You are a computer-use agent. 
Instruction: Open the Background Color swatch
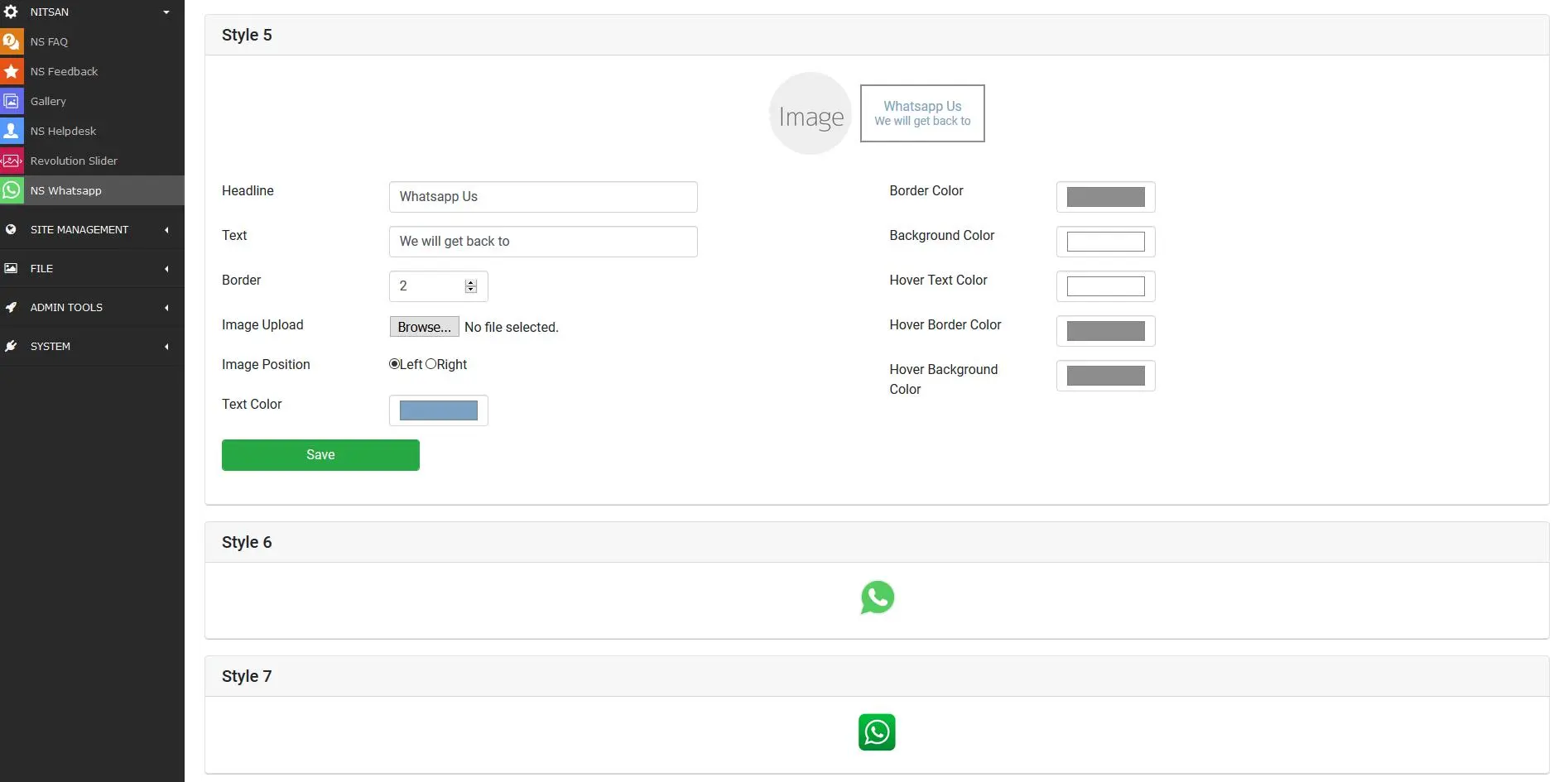(1106, 242)
